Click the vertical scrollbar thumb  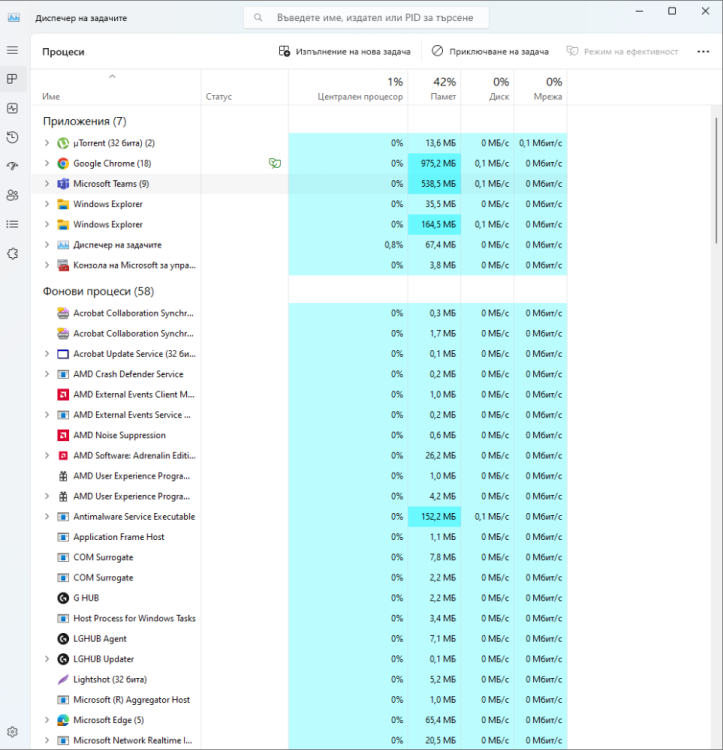[716, 182]
